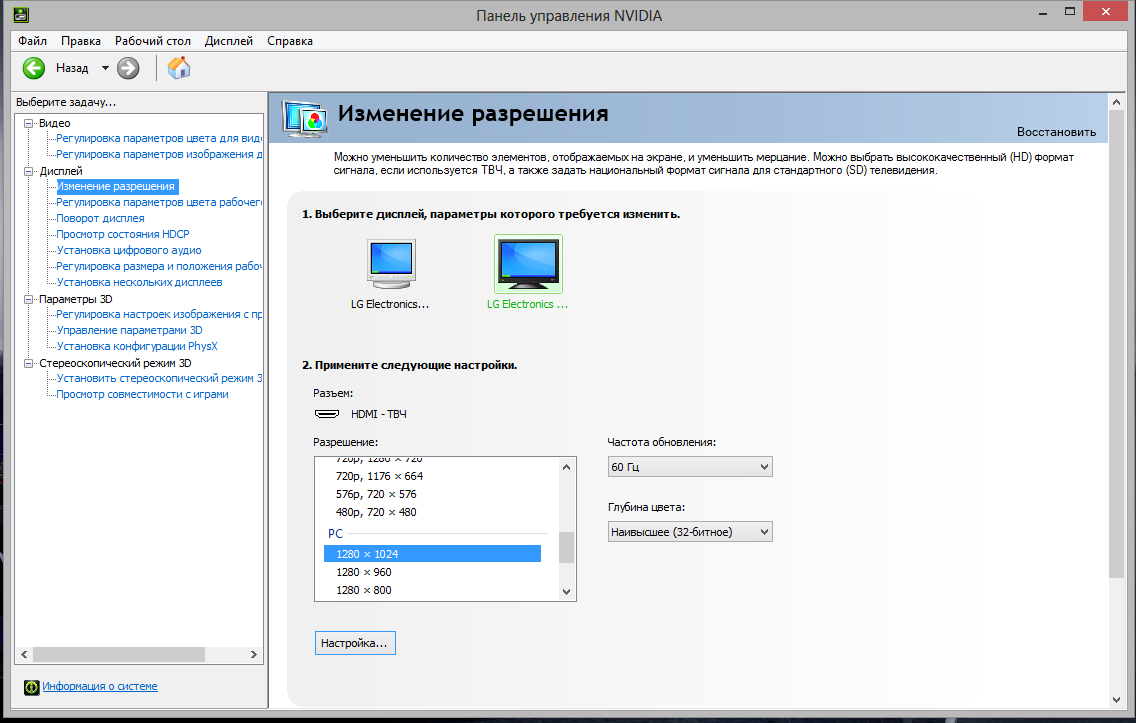This screenshot has height=723, width=1136.
Task: Open Установка цифрового аудио
Action: pos(129,250)
